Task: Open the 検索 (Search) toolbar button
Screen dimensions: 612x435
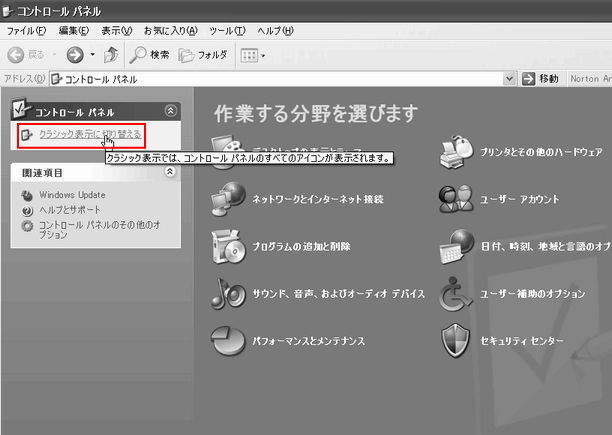Action: point(150,54)
